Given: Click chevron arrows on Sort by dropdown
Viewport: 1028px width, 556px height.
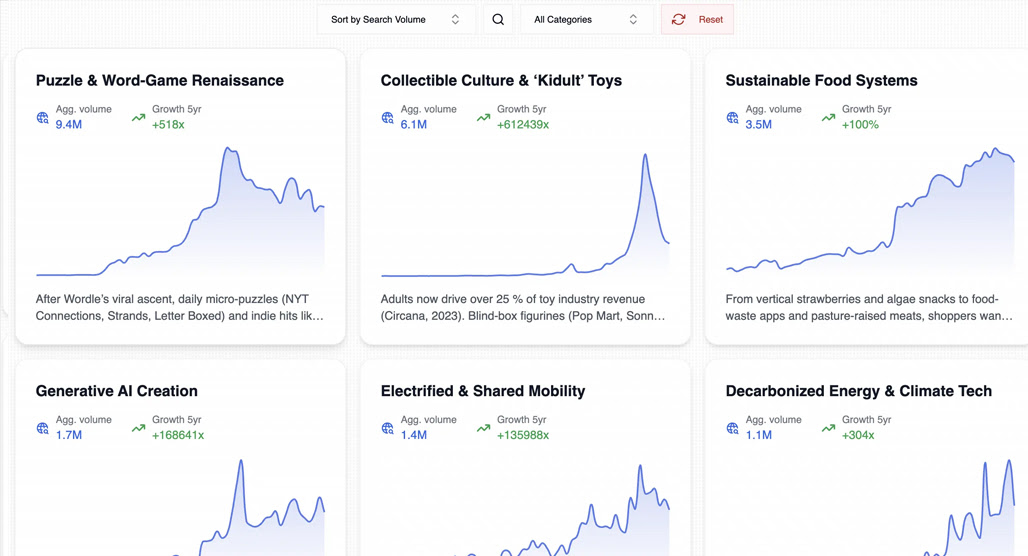Looking at the screenshot, I should click(x=455, y=20).
